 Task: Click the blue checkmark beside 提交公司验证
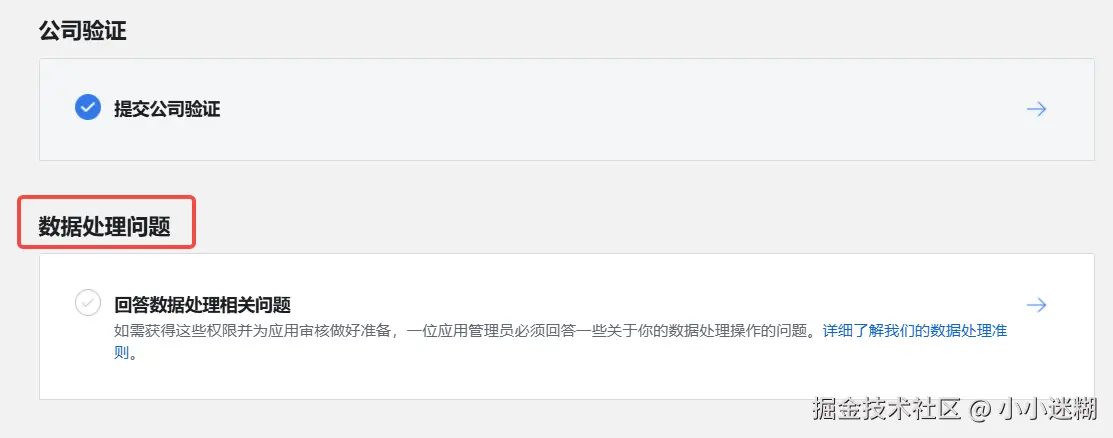[x=88, y=108]
